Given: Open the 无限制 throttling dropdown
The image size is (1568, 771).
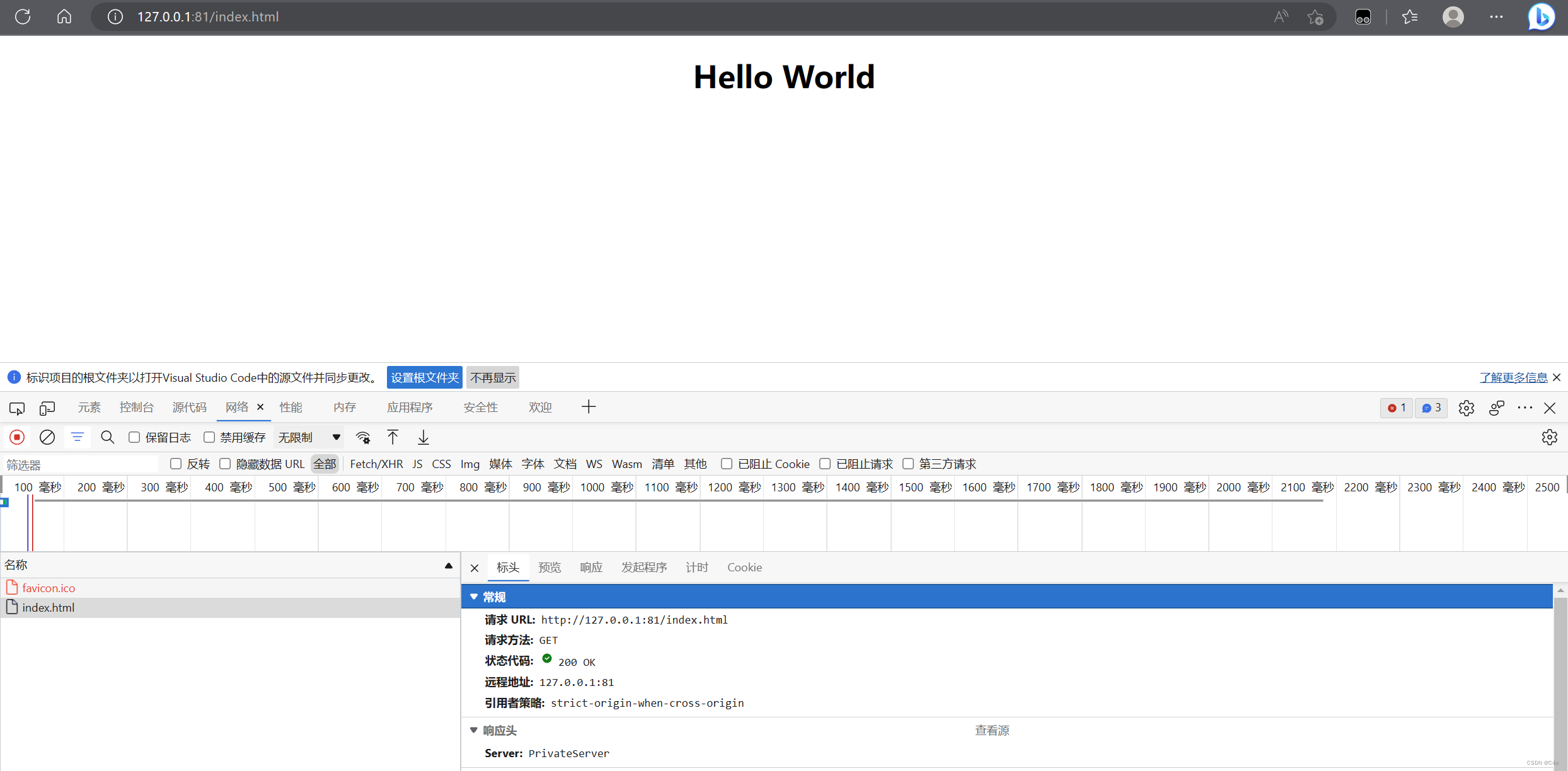Looking at the screenshot, I should [x=309, y=437].
